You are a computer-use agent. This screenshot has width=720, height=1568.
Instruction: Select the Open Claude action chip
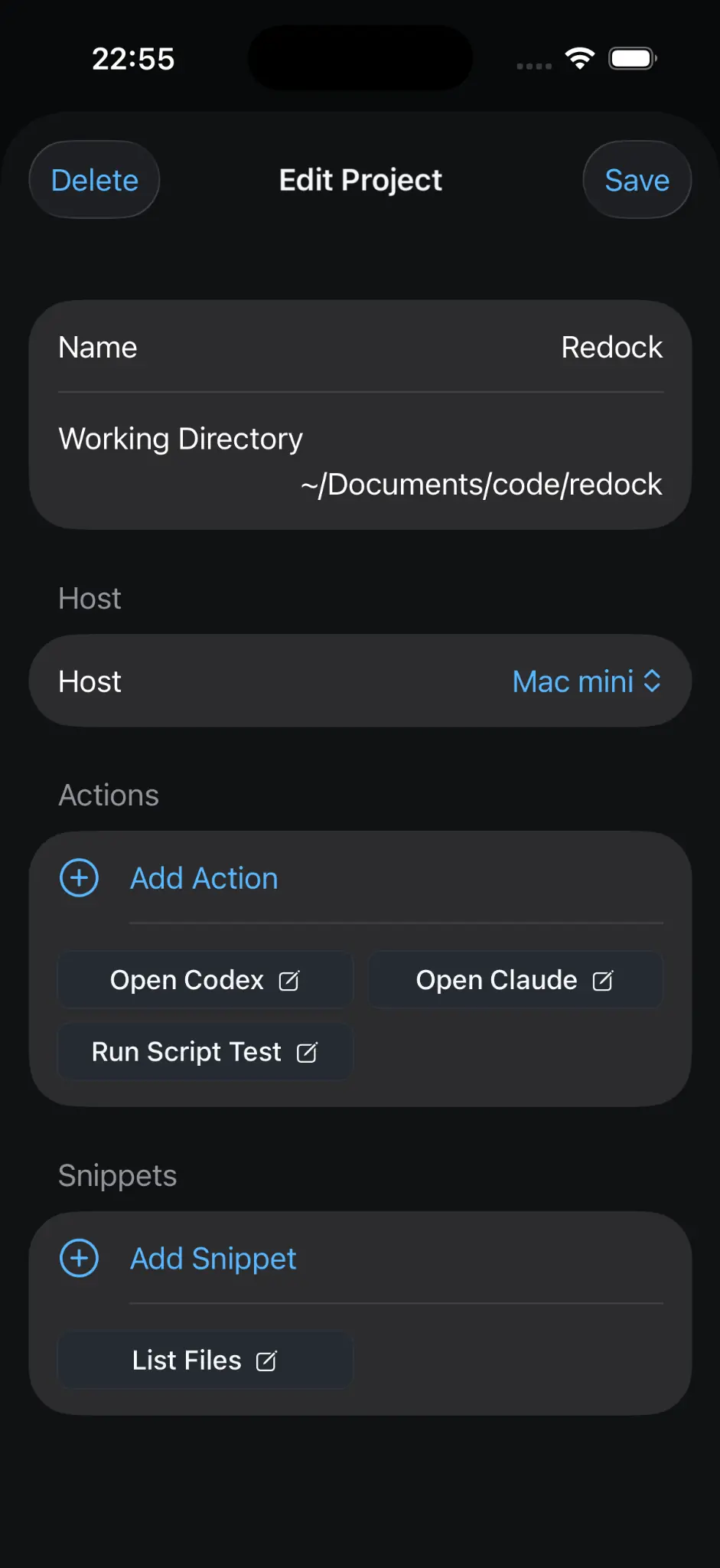tap(516, 980)
